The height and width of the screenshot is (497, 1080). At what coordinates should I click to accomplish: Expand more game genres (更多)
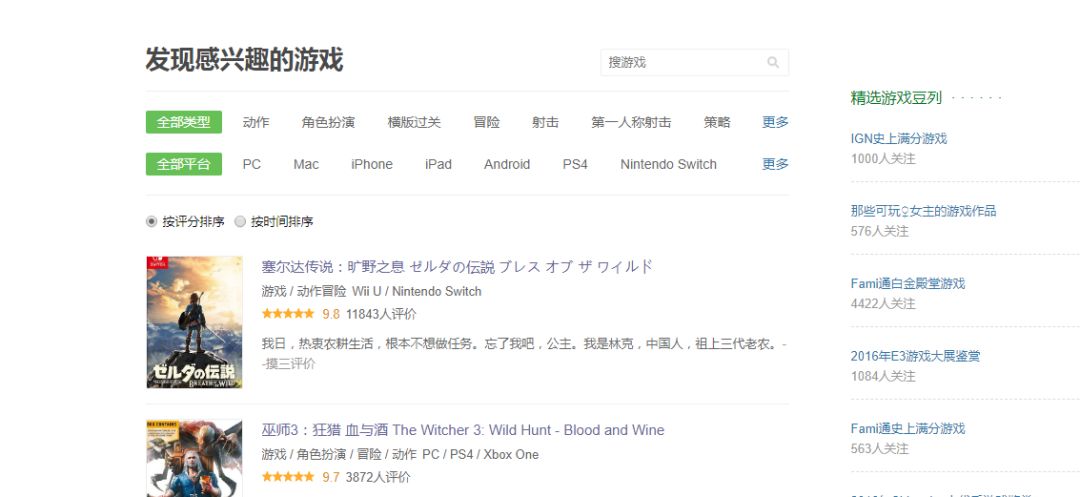tap(775, 122)
